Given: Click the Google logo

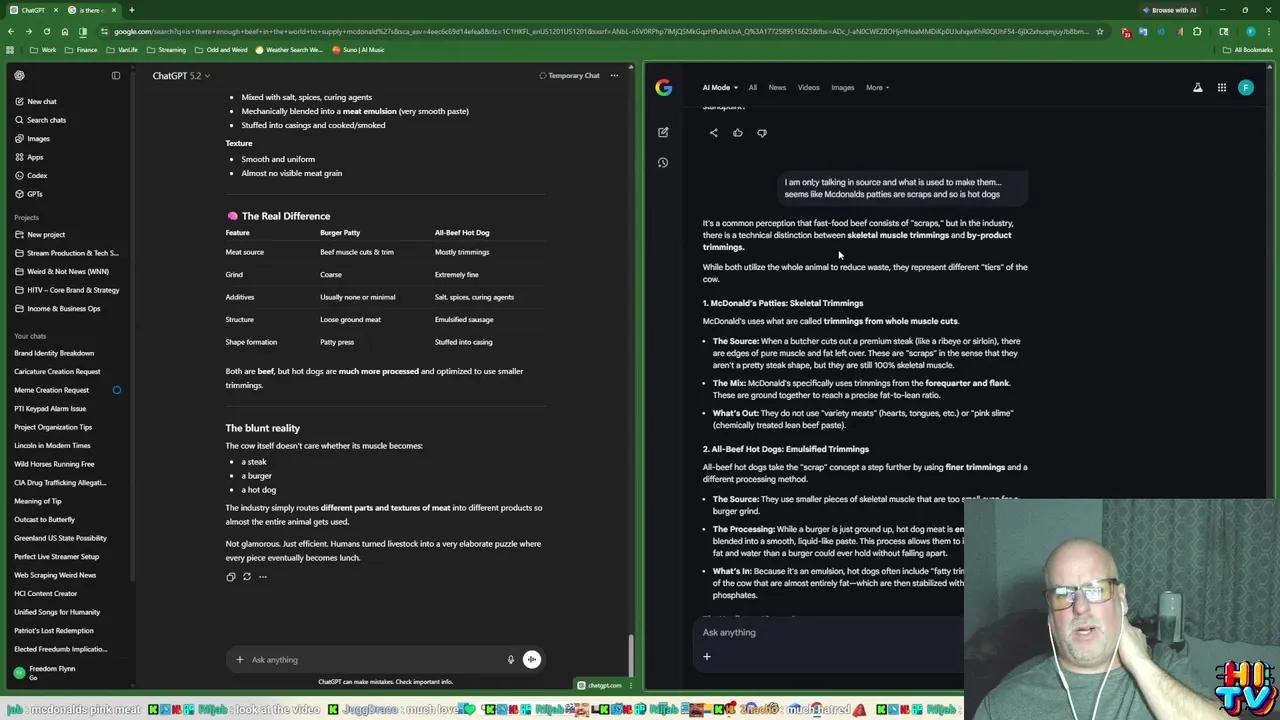Looking at the screenshot, I should (664, 87).
